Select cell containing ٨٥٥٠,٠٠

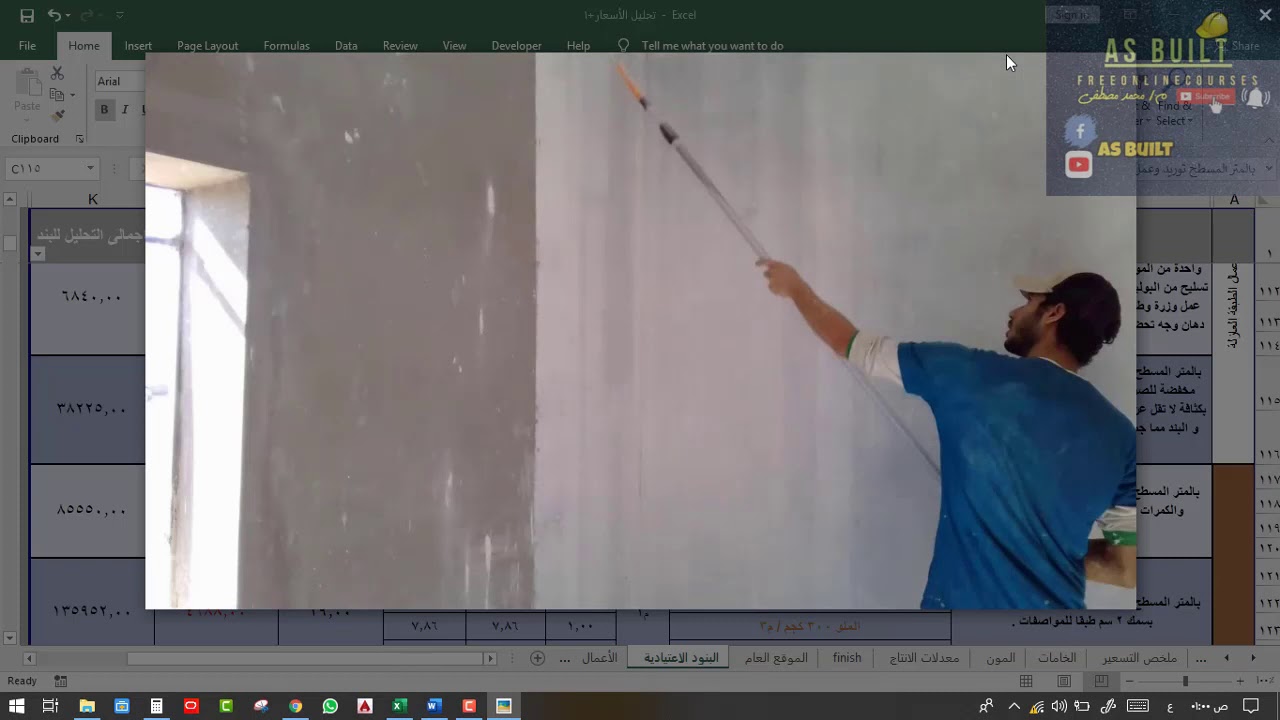click(88, 510)
